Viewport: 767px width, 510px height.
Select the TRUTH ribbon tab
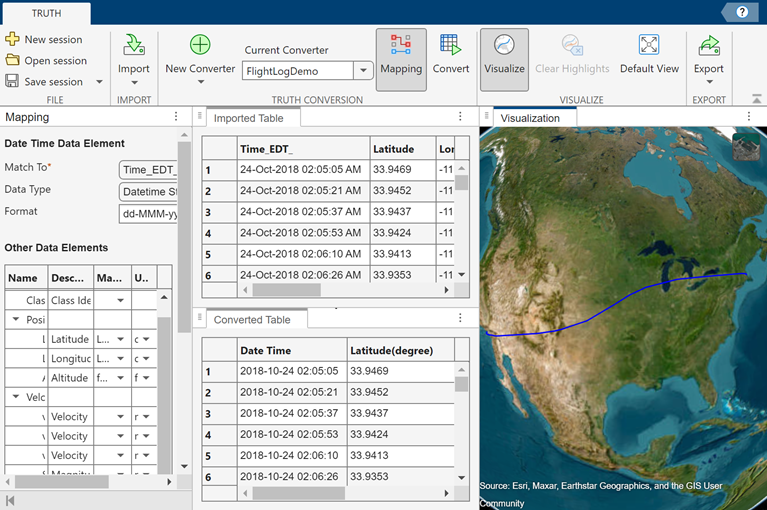pos(45,13)
